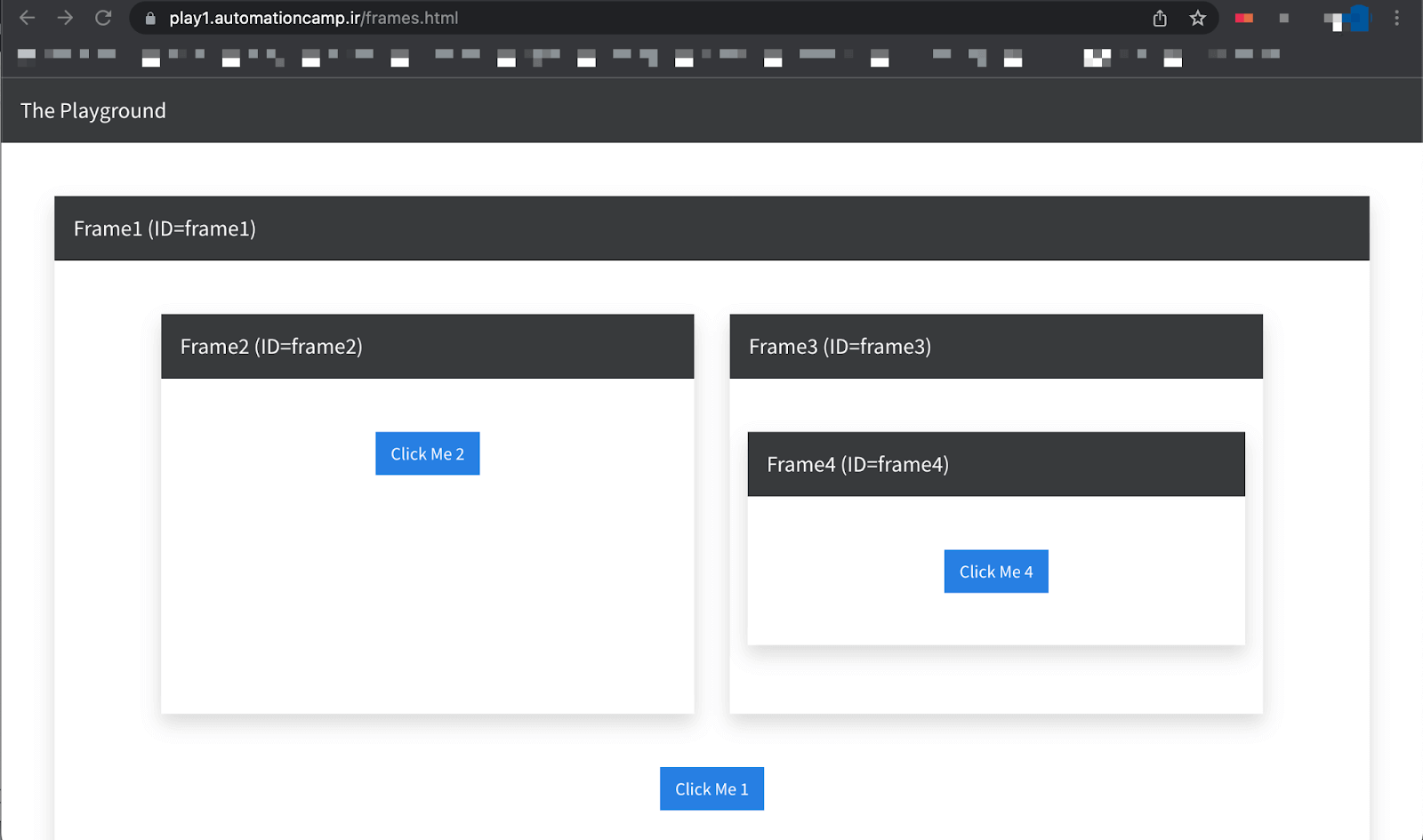Open Chrome's three-dot menu
The width and height of the screenshot is (1423, 840).
click(1396, 19)
